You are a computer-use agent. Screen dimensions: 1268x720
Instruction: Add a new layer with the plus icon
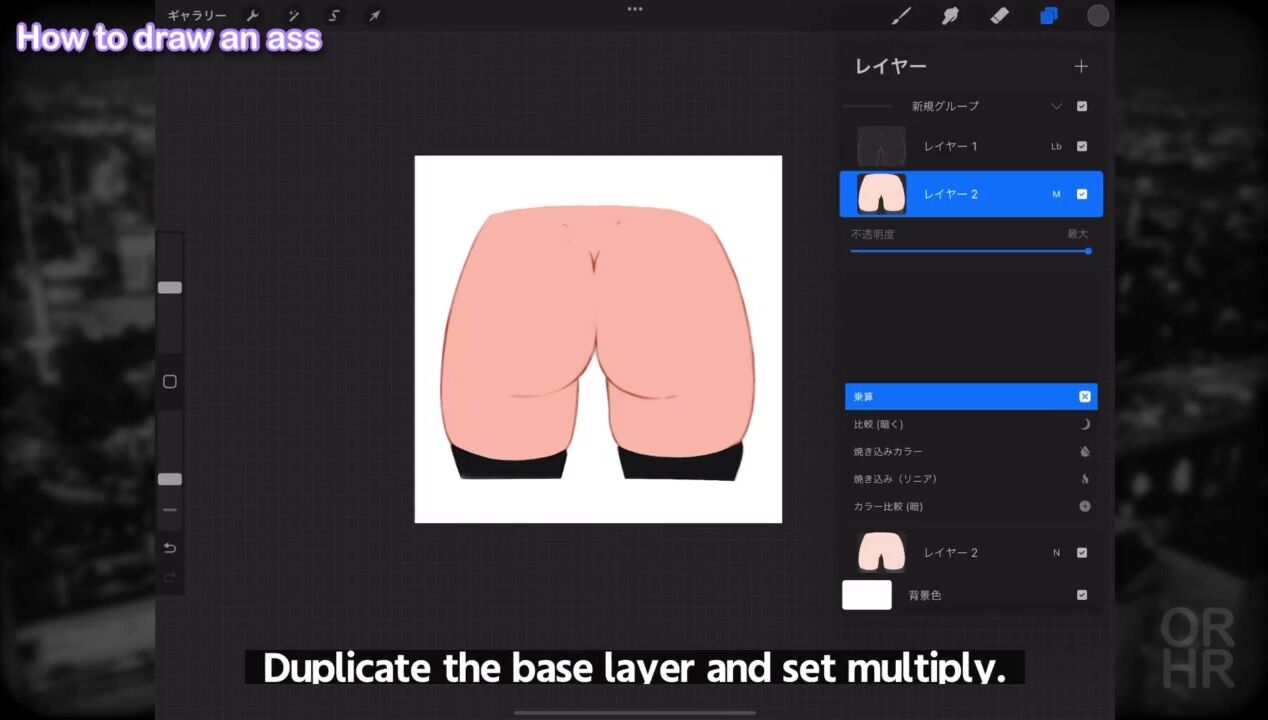(x=1081, y=66)
